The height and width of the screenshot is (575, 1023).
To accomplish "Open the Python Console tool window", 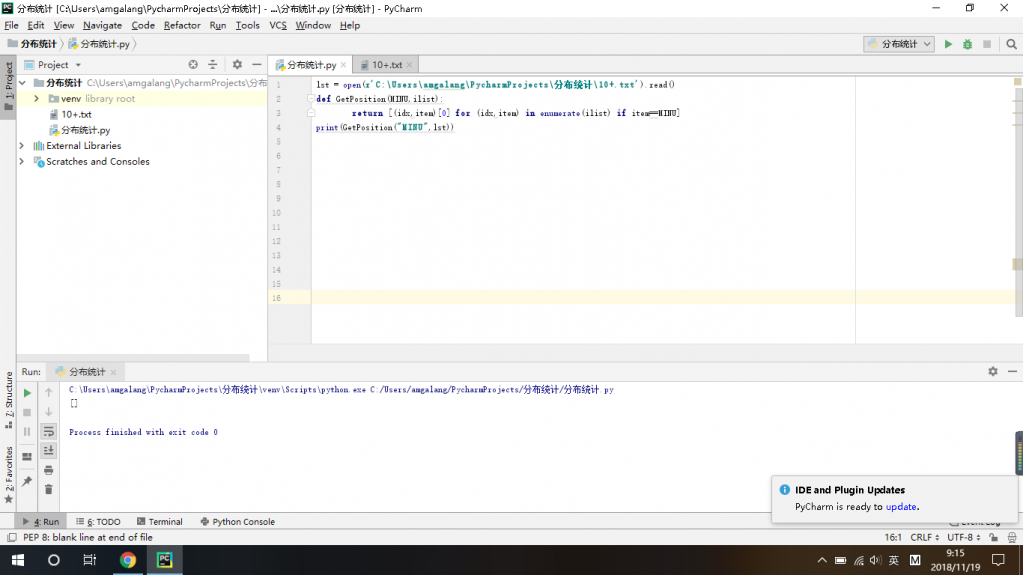I will 237,521.
